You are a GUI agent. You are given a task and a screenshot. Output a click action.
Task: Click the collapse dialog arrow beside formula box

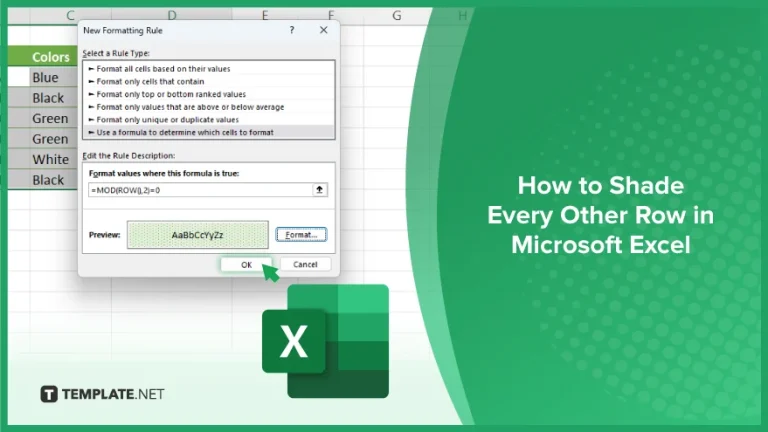[x=320, y=189]
